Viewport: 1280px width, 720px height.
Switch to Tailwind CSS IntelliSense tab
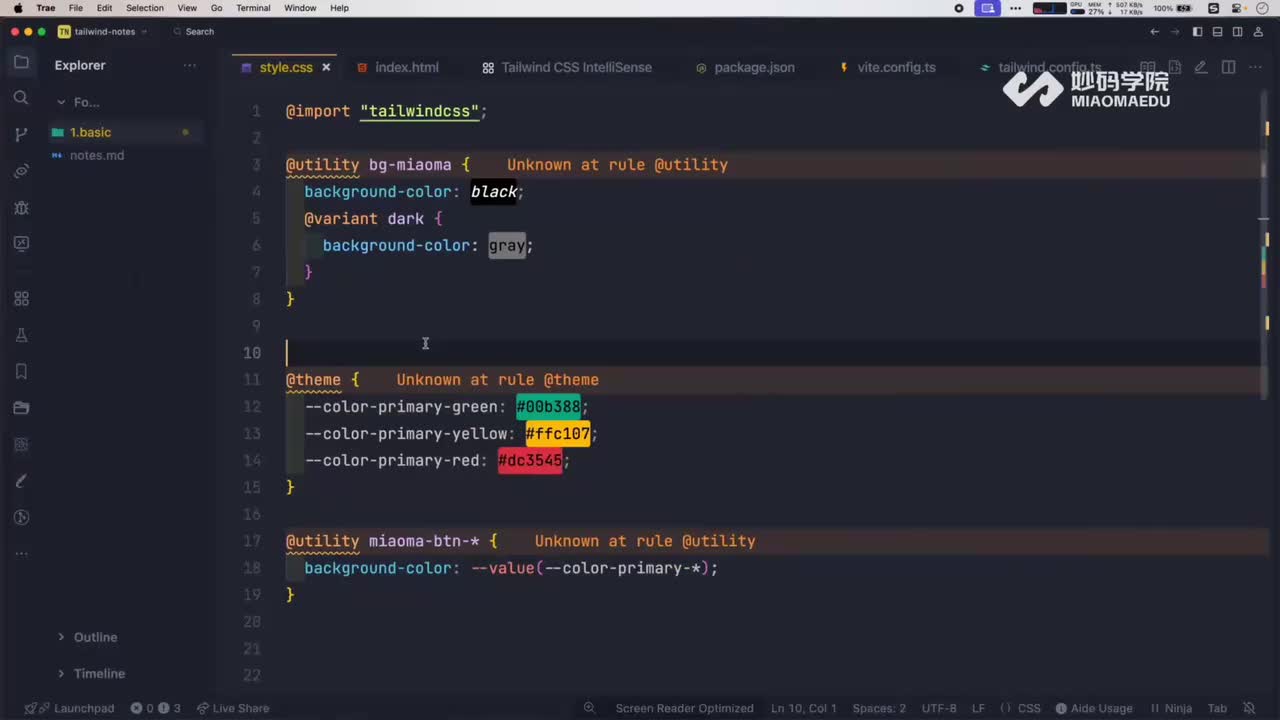pyautogui.click(x=566, y=67)
